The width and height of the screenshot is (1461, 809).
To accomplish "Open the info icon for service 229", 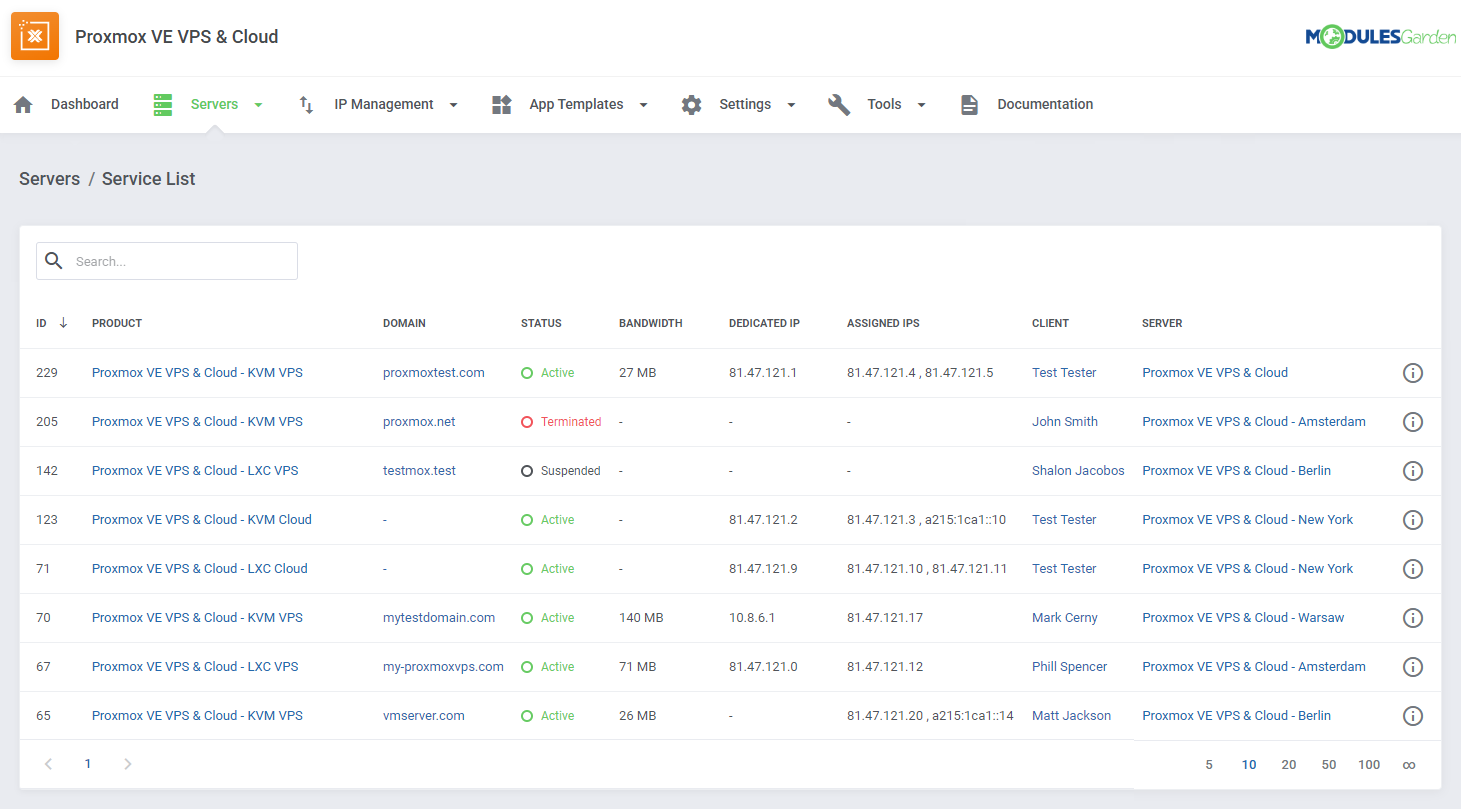I will tap(1413, 372).
